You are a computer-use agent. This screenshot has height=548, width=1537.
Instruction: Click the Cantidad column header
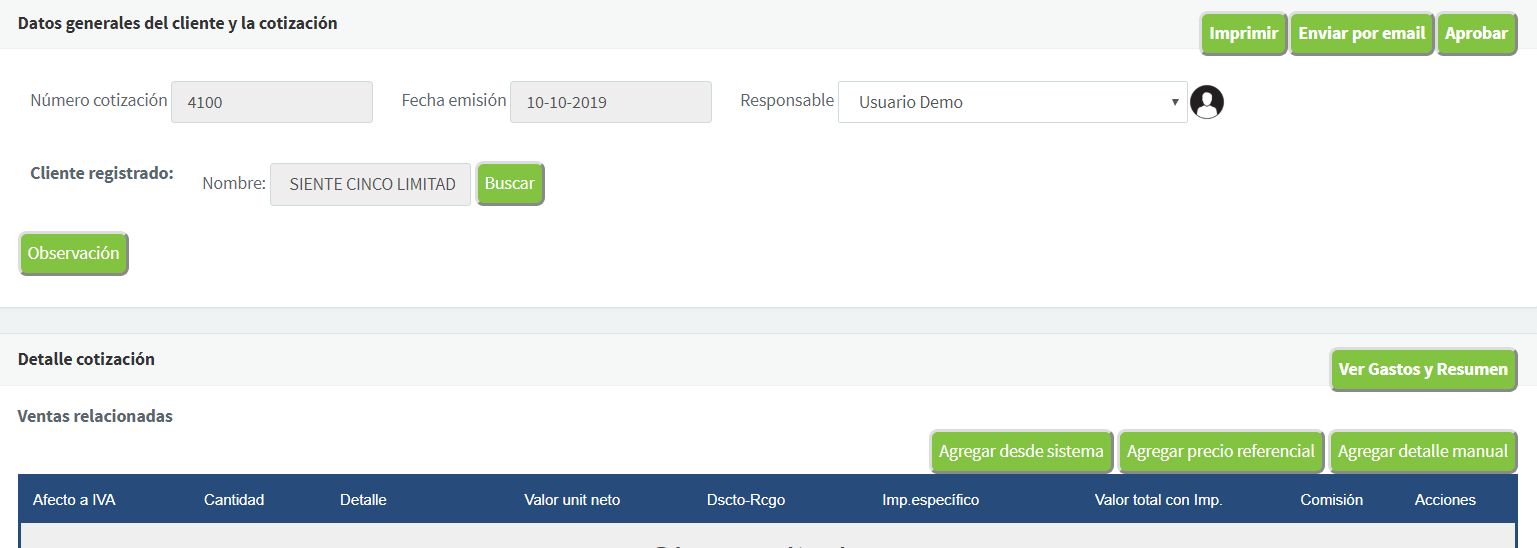(234, 500)
